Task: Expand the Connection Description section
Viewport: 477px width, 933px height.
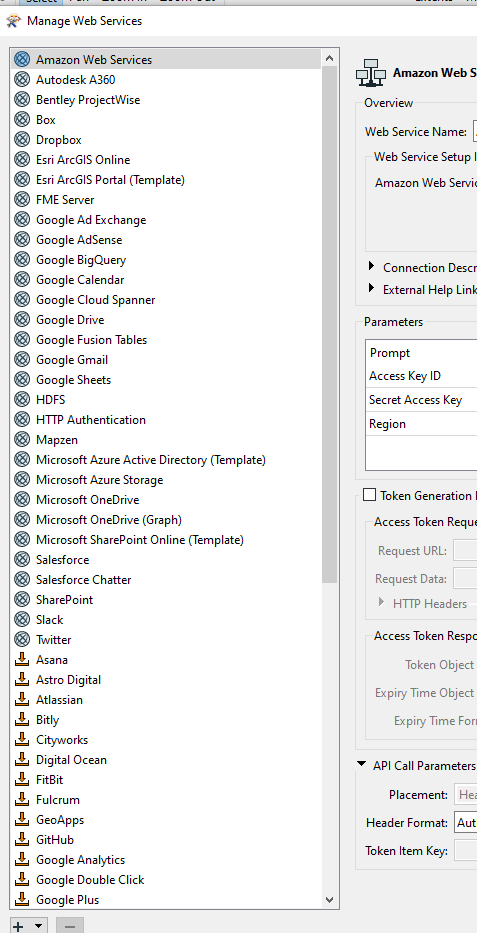Action: [372, 265]
